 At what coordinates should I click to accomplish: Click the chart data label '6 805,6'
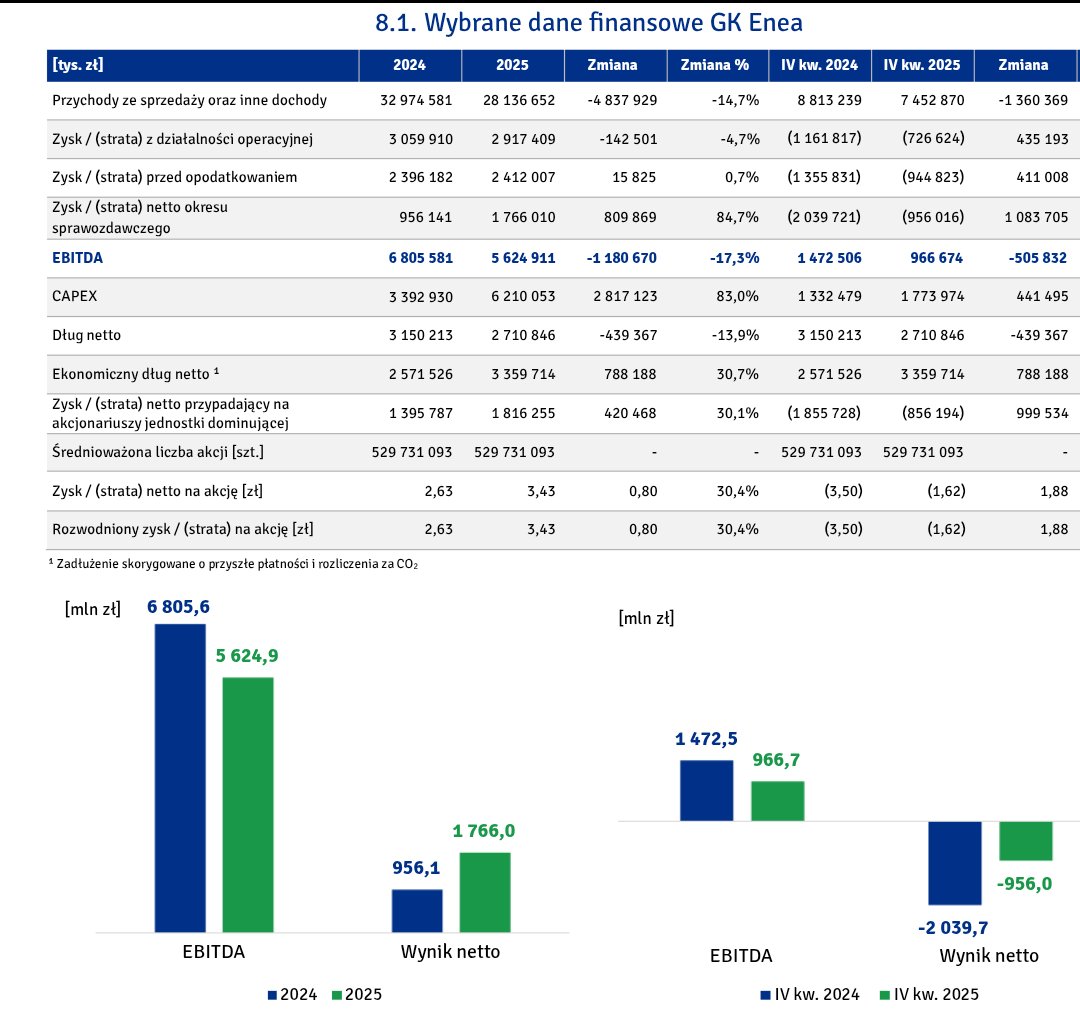click(x=178, y=608)
